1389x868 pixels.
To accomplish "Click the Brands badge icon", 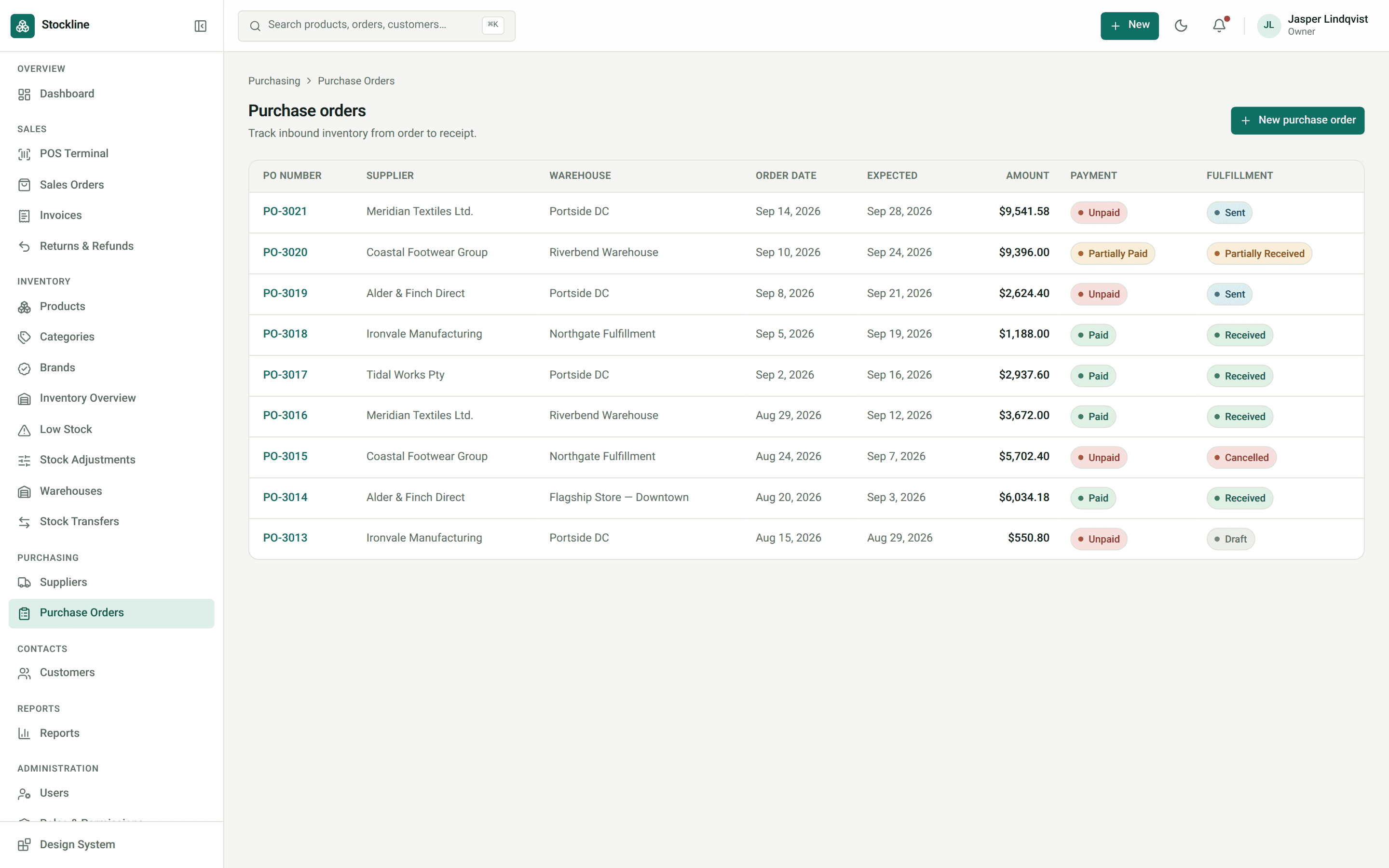I will click(24, 368).
